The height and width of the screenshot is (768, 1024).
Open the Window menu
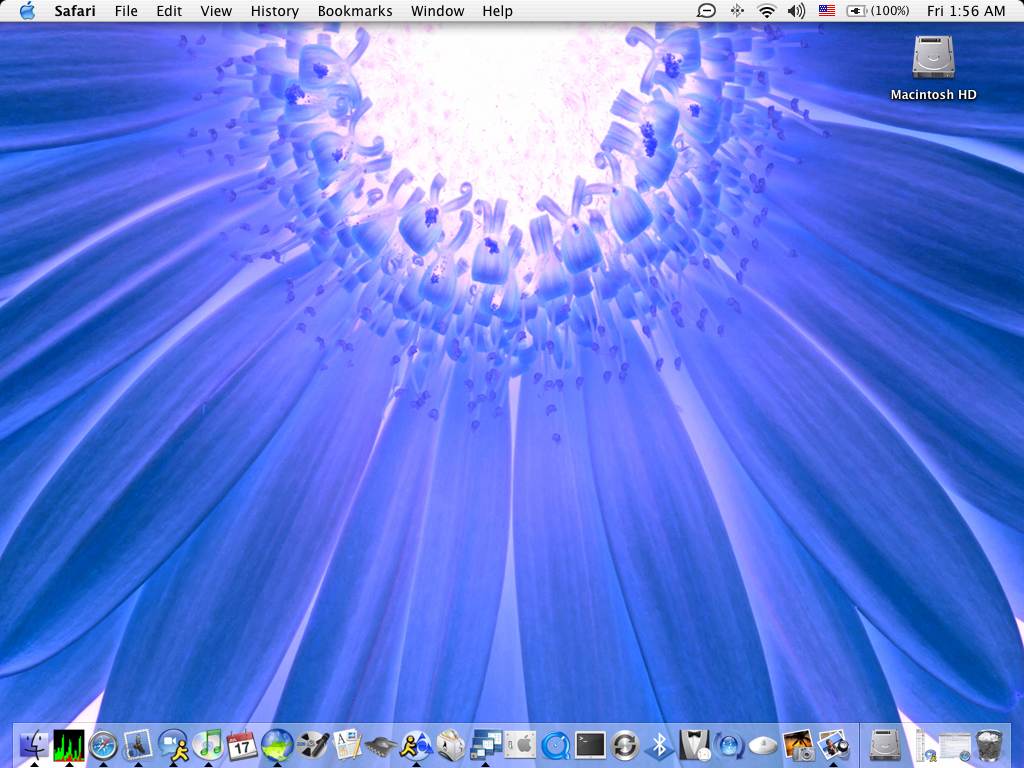[x=438, y=11]
